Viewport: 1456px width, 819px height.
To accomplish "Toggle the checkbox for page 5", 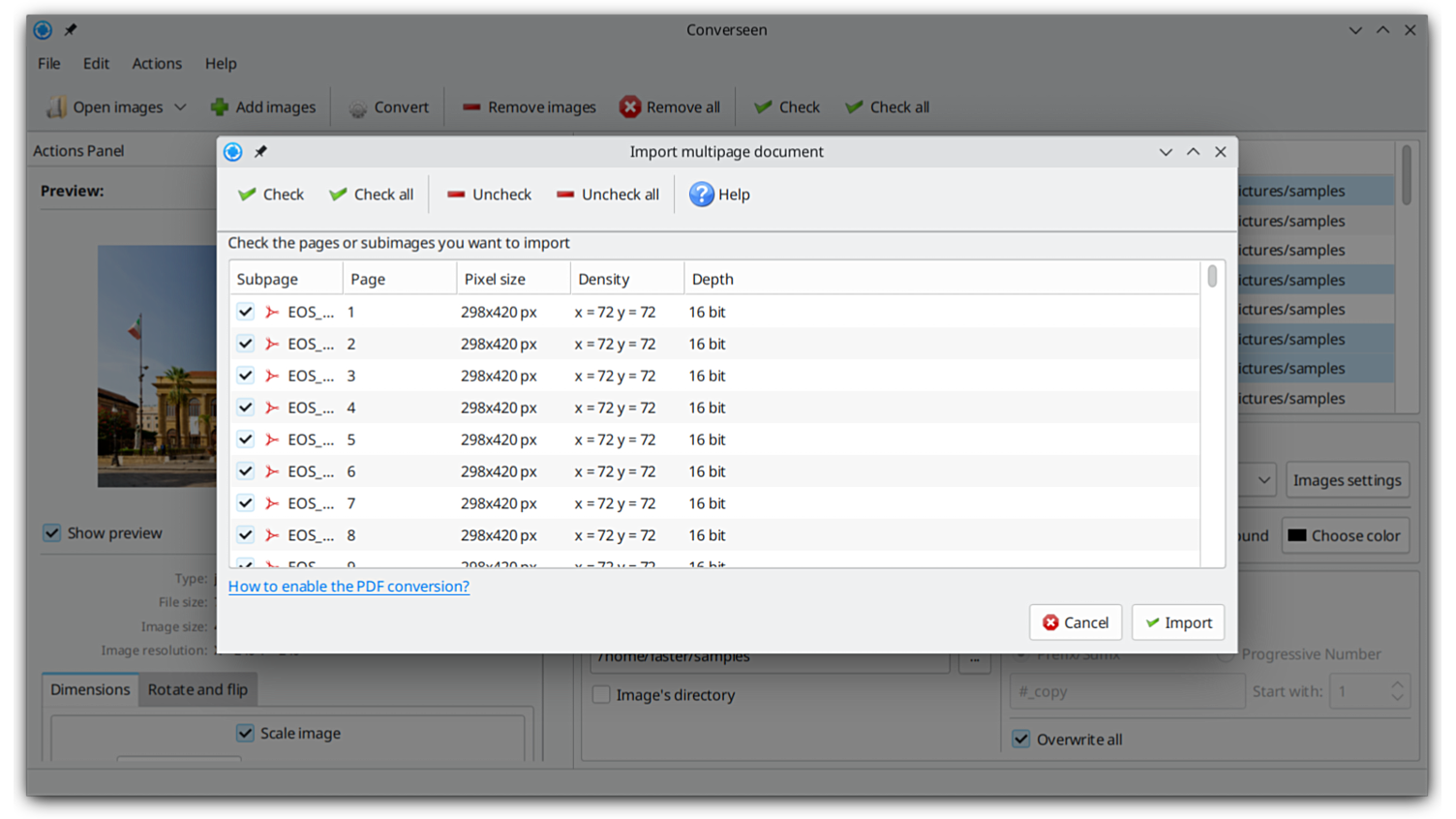I will pos(246,440).
